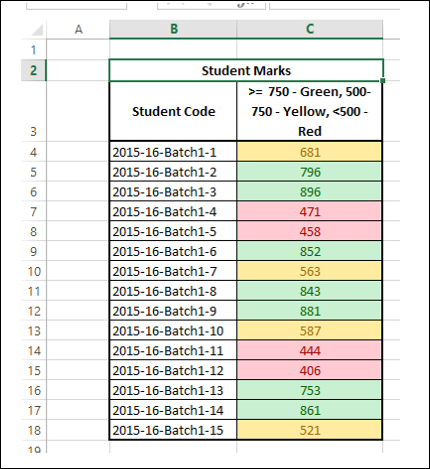The height and width of the screenshot is (469, 430).
Task: Click the yellow cell with value 587
Action: [309, 331]
